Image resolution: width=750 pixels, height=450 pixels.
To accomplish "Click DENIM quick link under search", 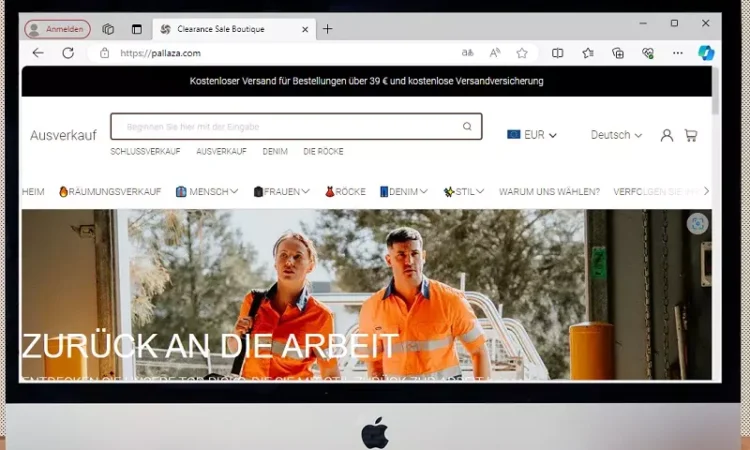I will (x=275, y=152).
